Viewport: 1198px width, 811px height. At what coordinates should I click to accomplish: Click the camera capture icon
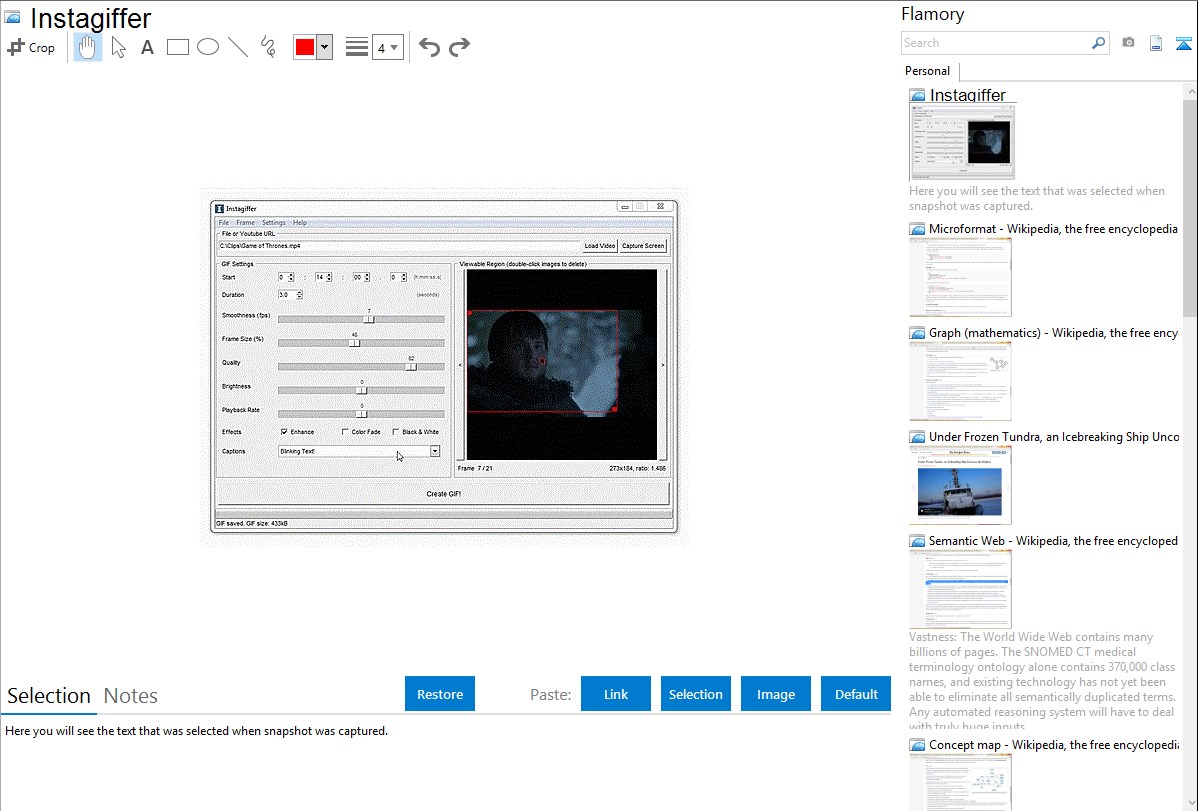pos(1128,43)
